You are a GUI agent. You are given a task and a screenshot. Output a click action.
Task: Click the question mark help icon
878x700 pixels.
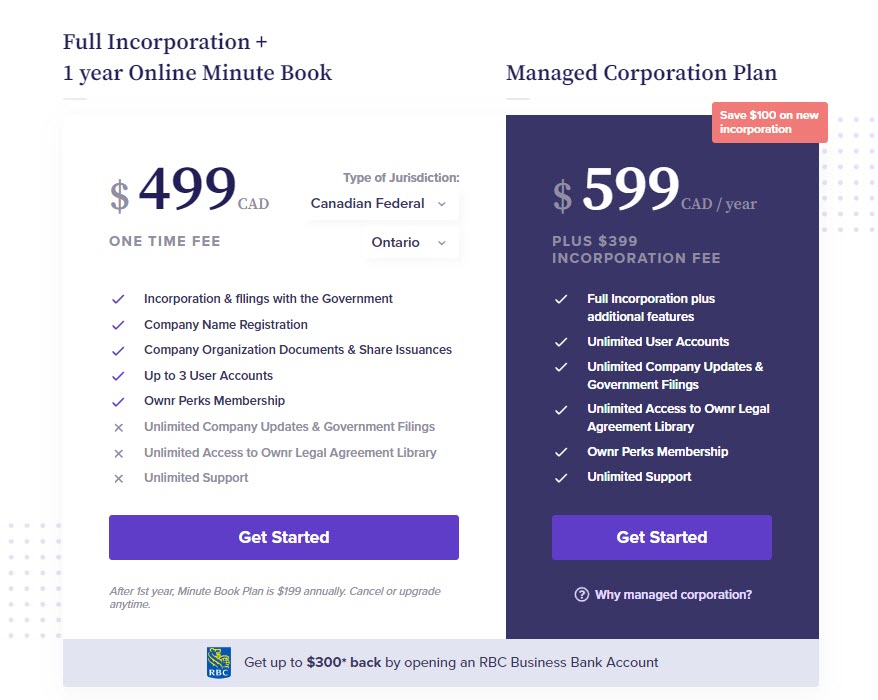pyautogui.click(x=581, y=595)
